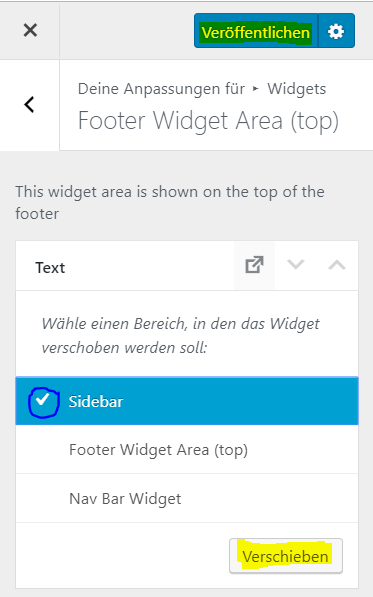Click the Wähle einen Bereich instruction text

180,335
